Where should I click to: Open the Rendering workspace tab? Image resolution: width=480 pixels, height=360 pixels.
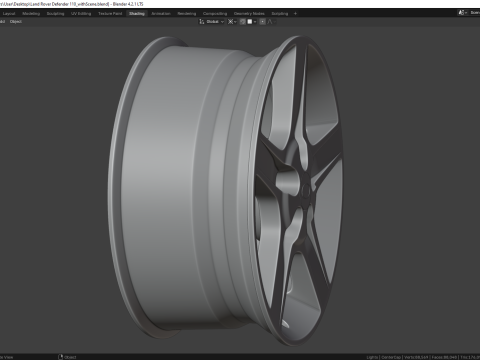[x=187, y=14]
